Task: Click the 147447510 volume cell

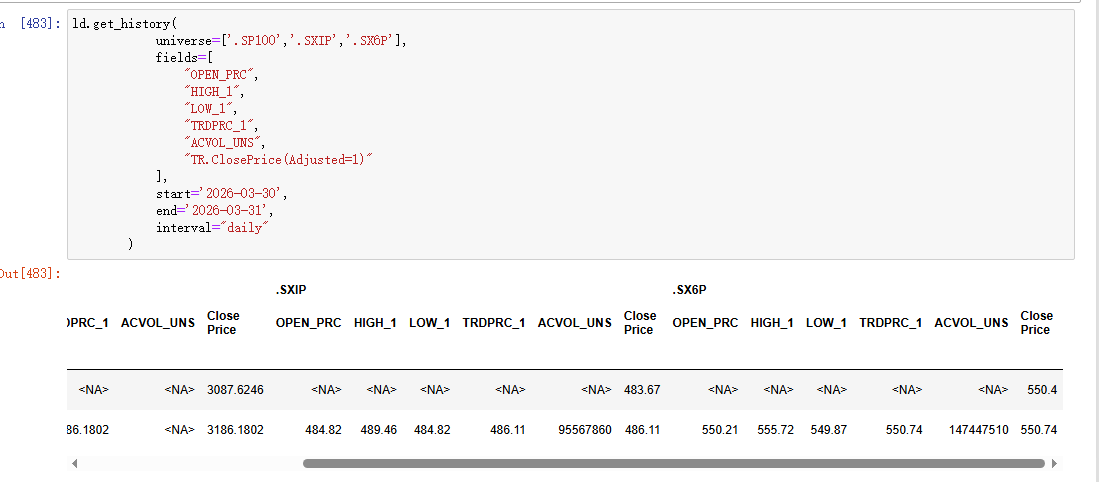Action: click(976, 430)
